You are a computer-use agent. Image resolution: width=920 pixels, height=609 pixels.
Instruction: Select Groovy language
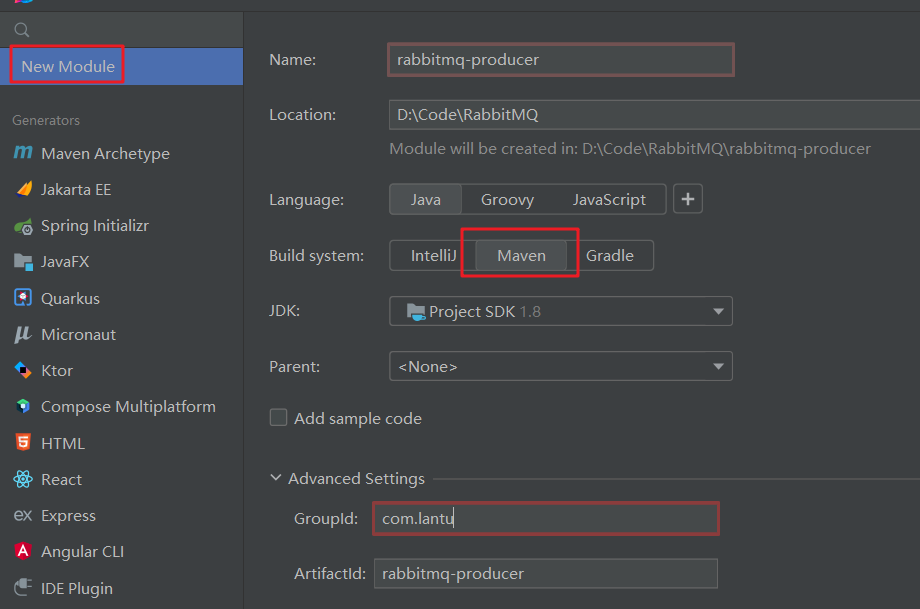(508, 199)
